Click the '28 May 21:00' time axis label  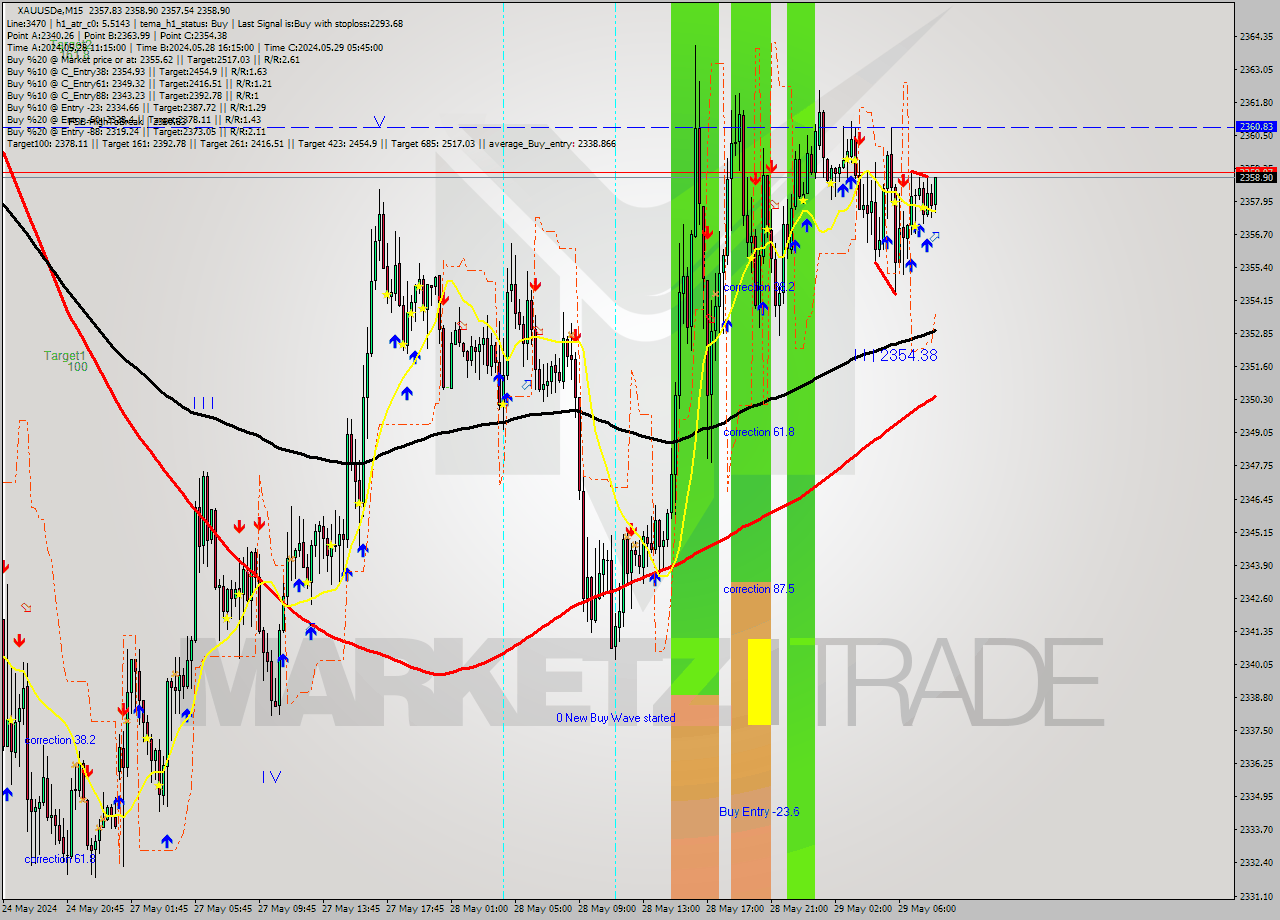coord(799,909)
